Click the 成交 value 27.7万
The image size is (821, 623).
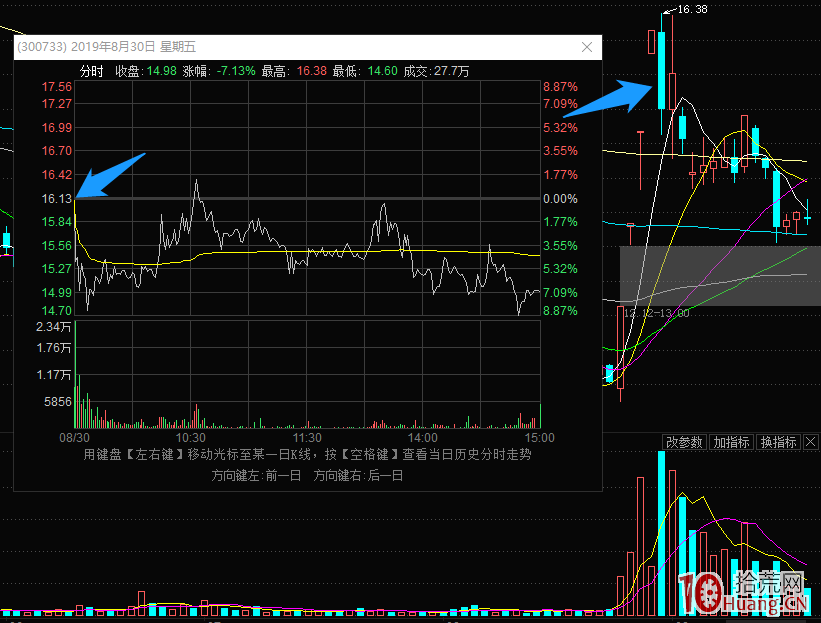(x=451, y=71)
